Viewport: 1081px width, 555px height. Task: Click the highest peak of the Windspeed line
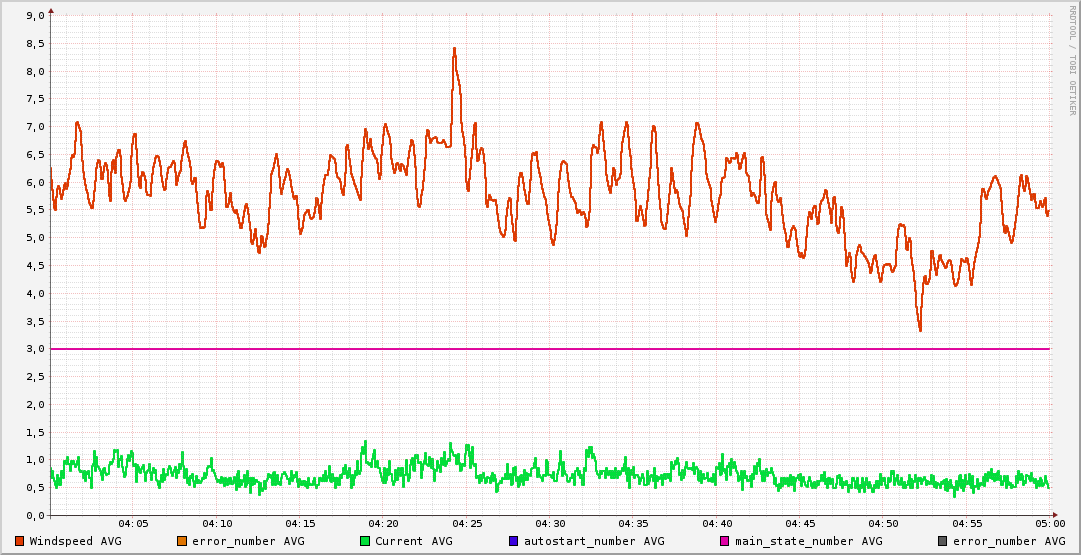454,48
